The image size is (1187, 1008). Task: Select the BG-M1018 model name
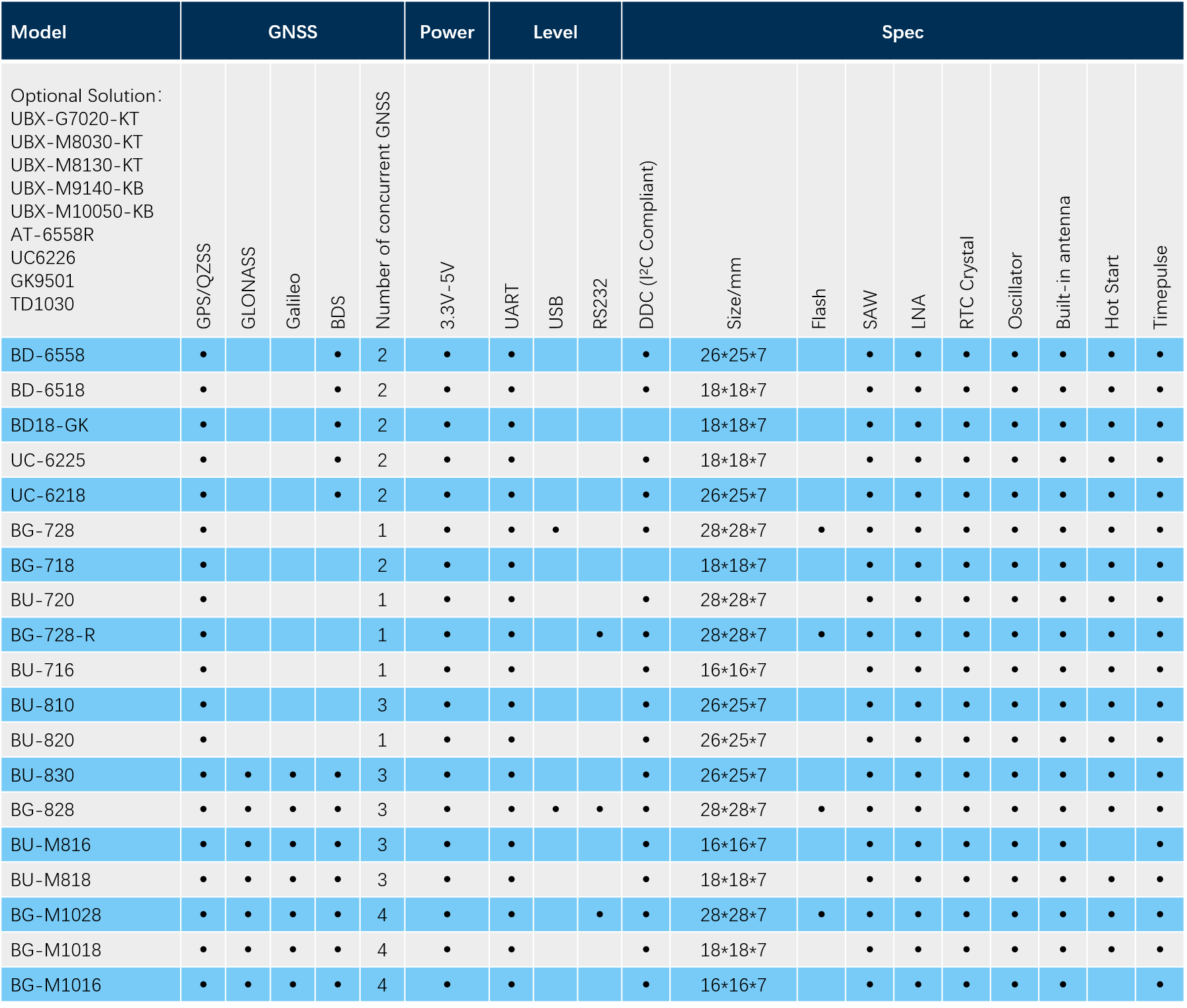tap(56, 950)
